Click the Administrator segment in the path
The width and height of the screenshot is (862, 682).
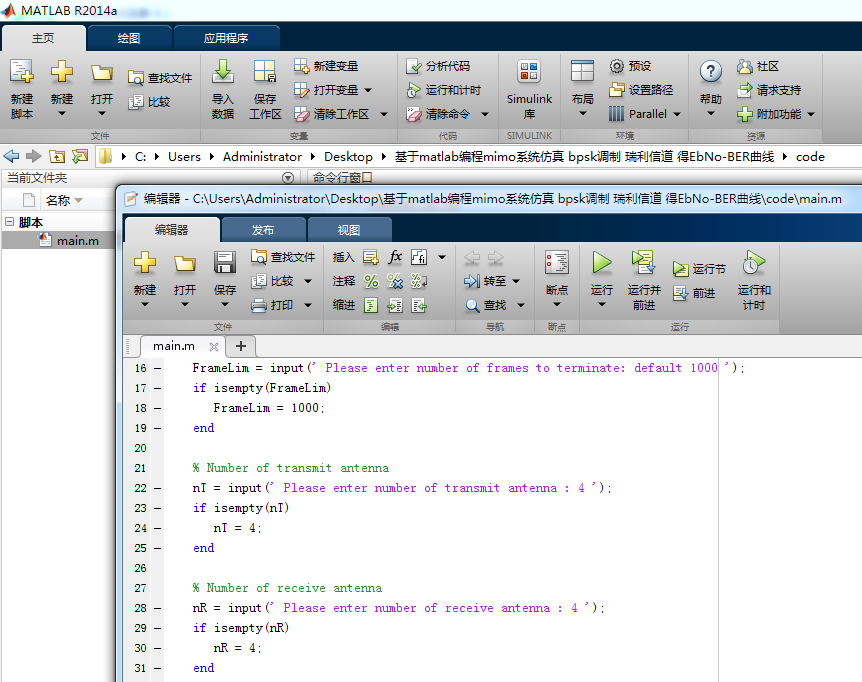(x=262, y=157)
